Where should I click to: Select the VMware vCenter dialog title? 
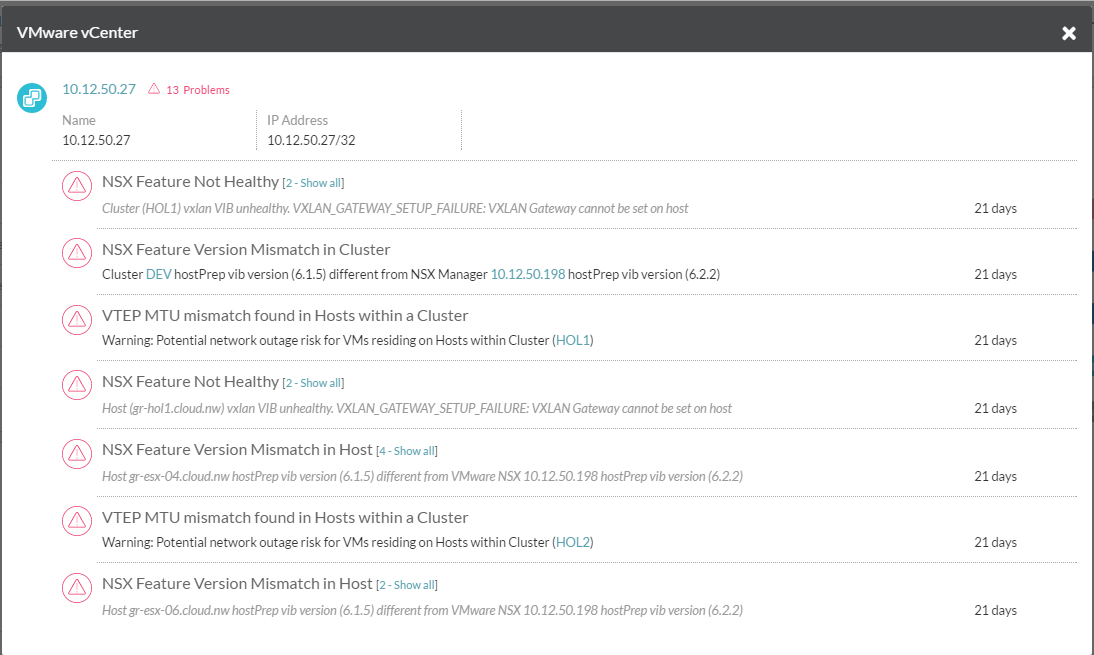[77, 32]
